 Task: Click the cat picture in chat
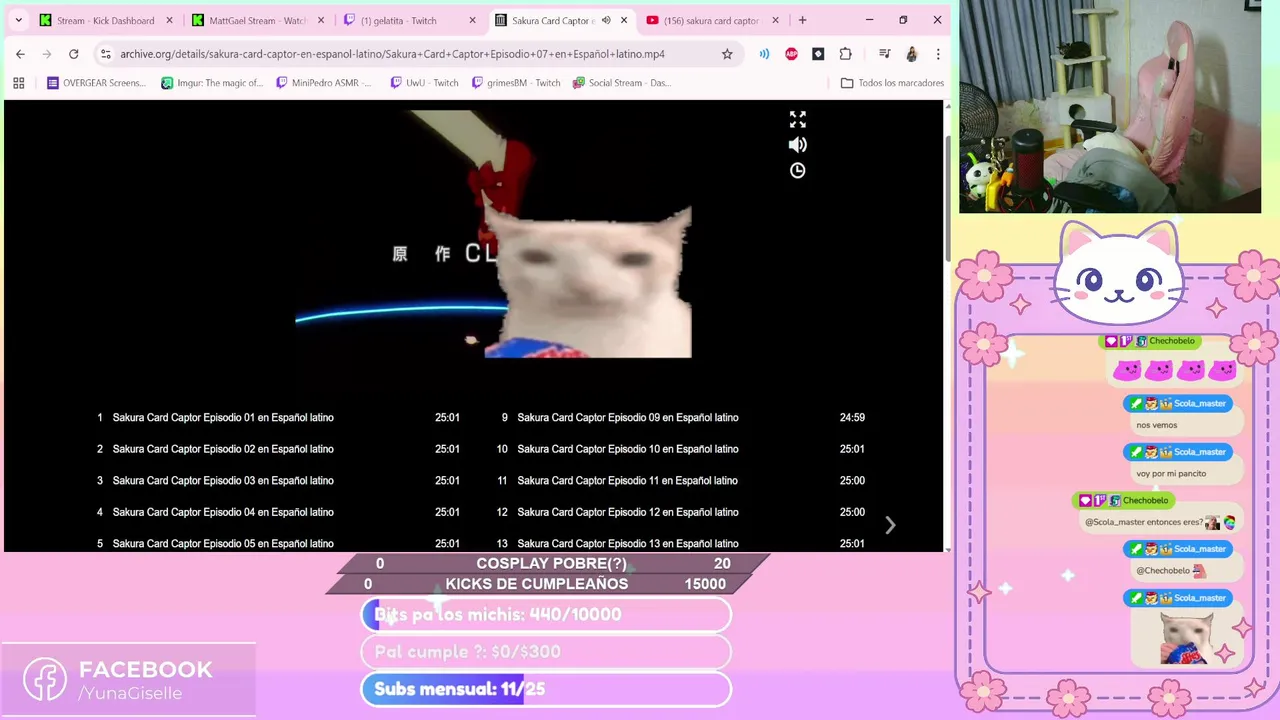pyautogui.click(x=1187, y=639)
